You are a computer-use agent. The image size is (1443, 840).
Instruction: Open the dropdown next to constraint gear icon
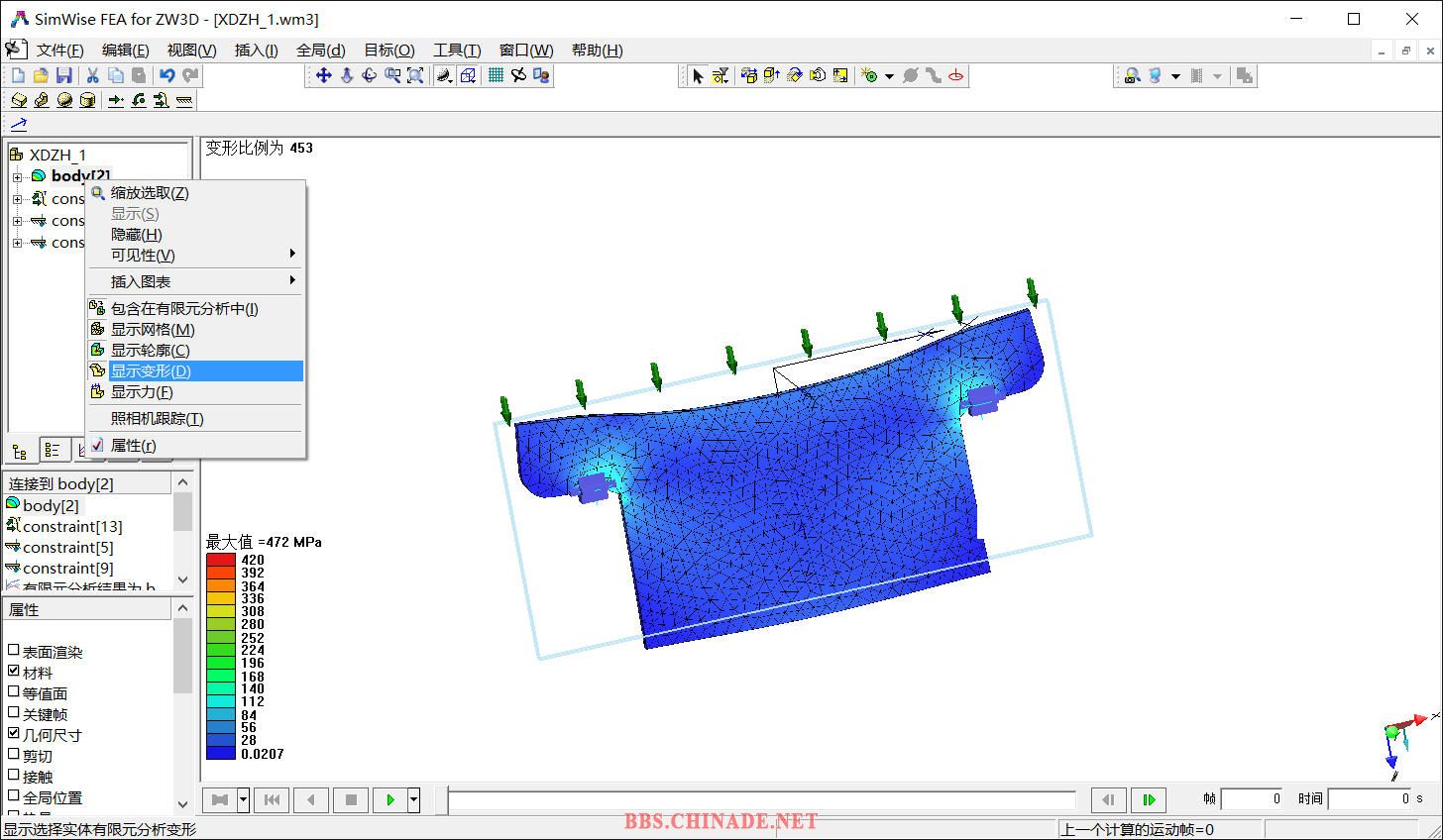point(889,75)
